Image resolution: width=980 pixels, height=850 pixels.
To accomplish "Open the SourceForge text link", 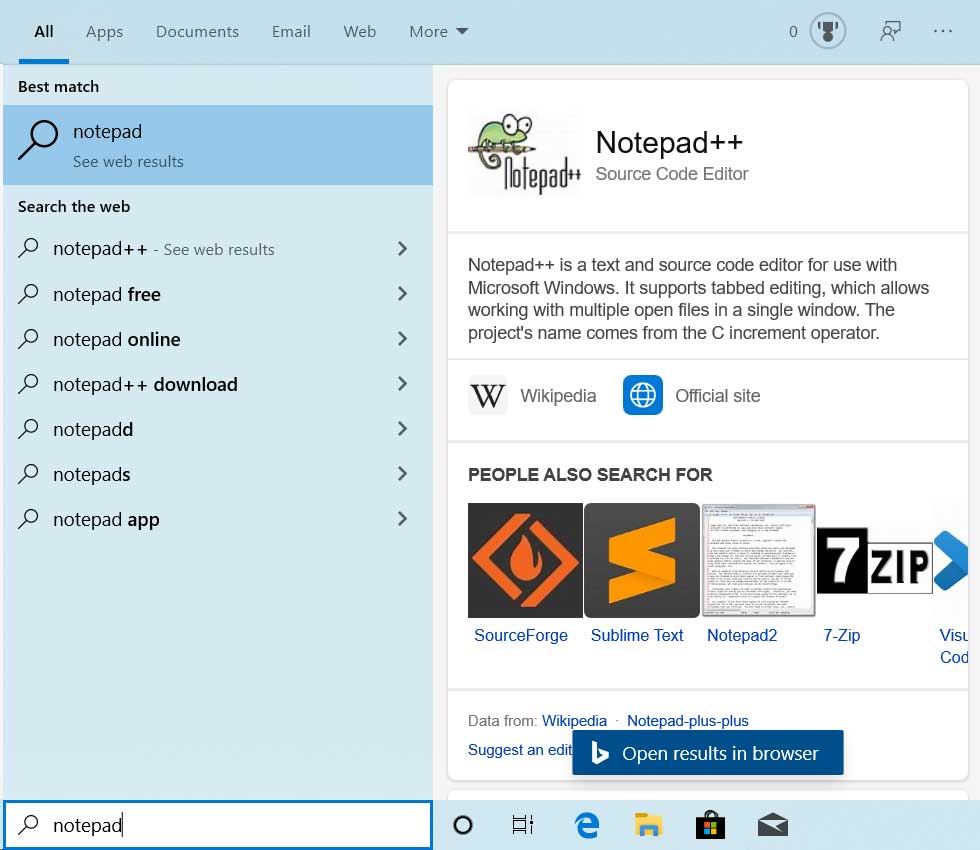I will pyautogui.click(x=521, y=635).
